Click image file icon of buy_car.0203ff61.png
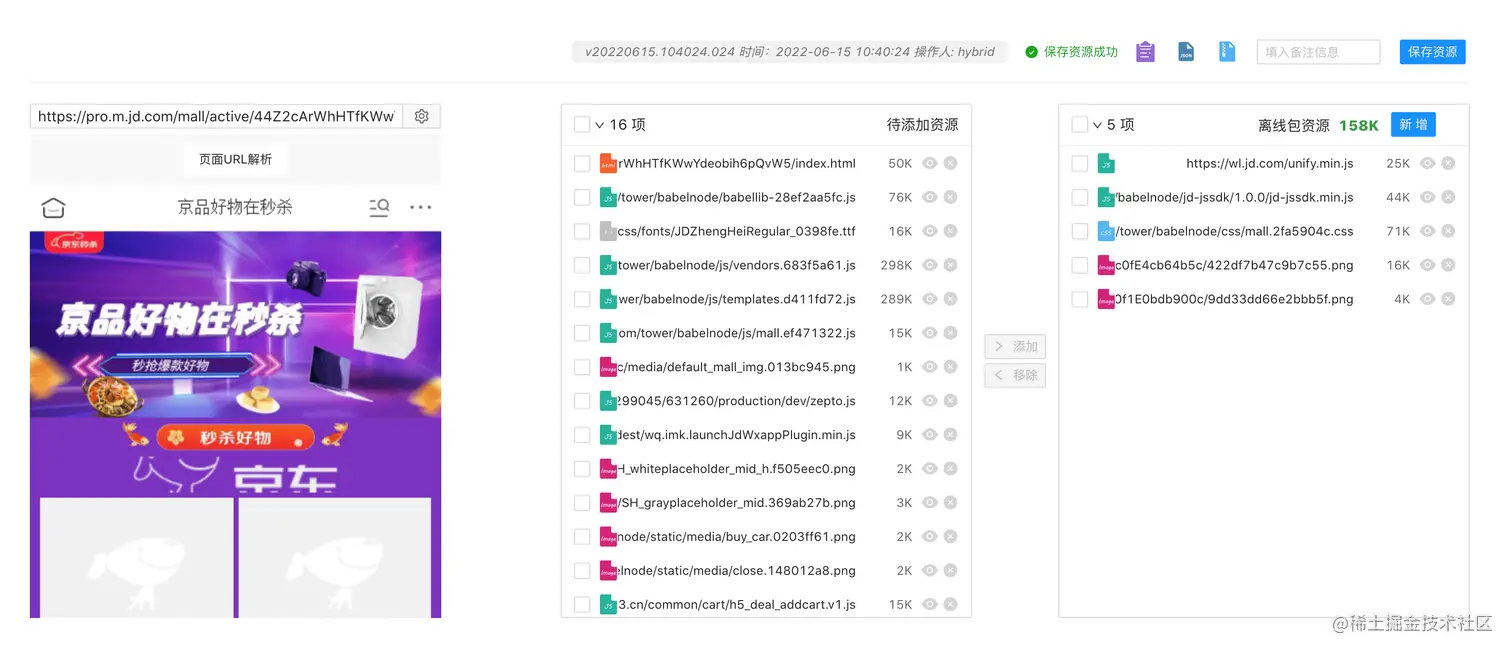 tap(608, 537)
